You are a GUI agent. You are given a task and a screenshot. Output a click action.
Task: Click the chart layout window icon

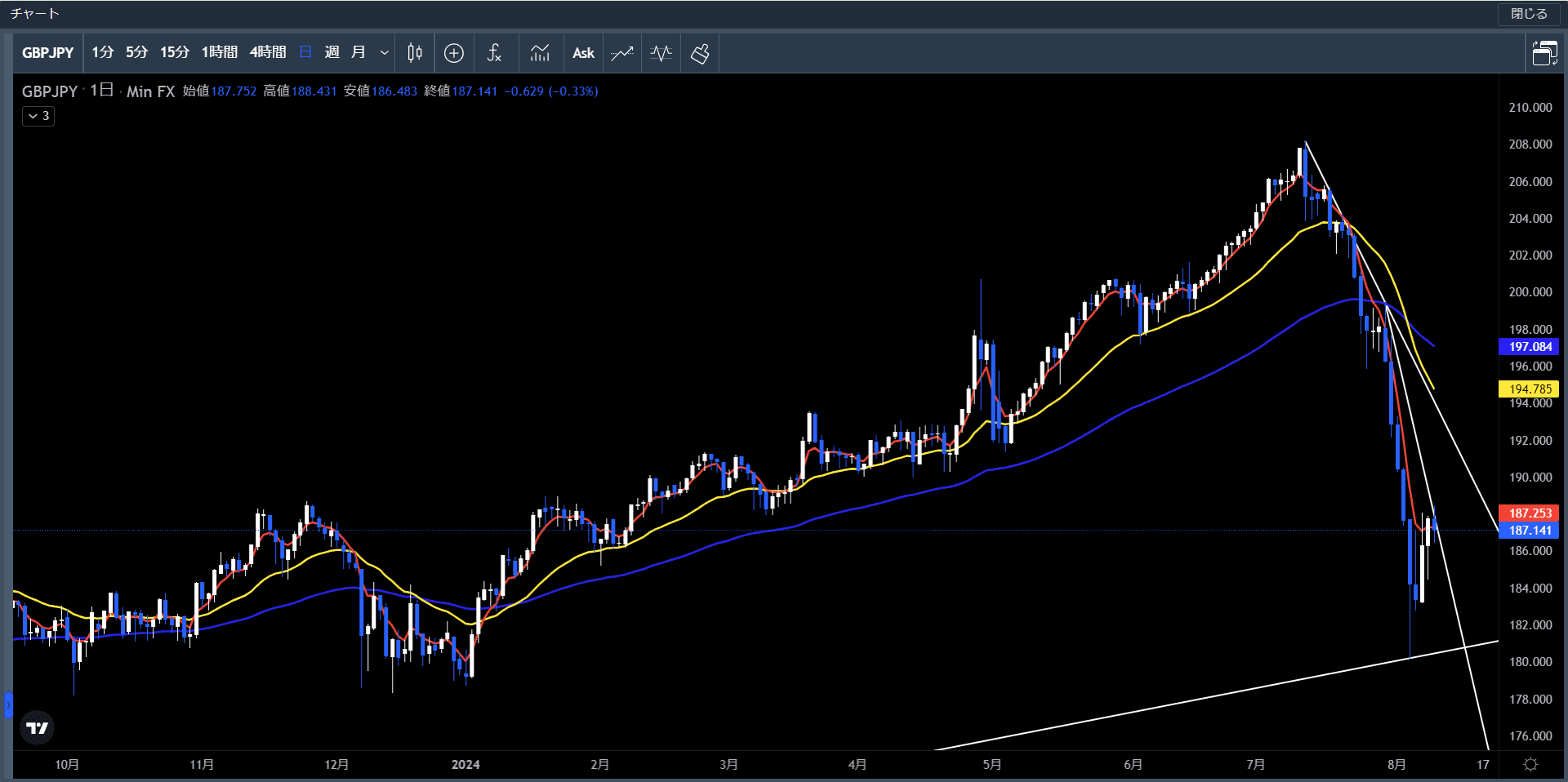(1544, 53)
